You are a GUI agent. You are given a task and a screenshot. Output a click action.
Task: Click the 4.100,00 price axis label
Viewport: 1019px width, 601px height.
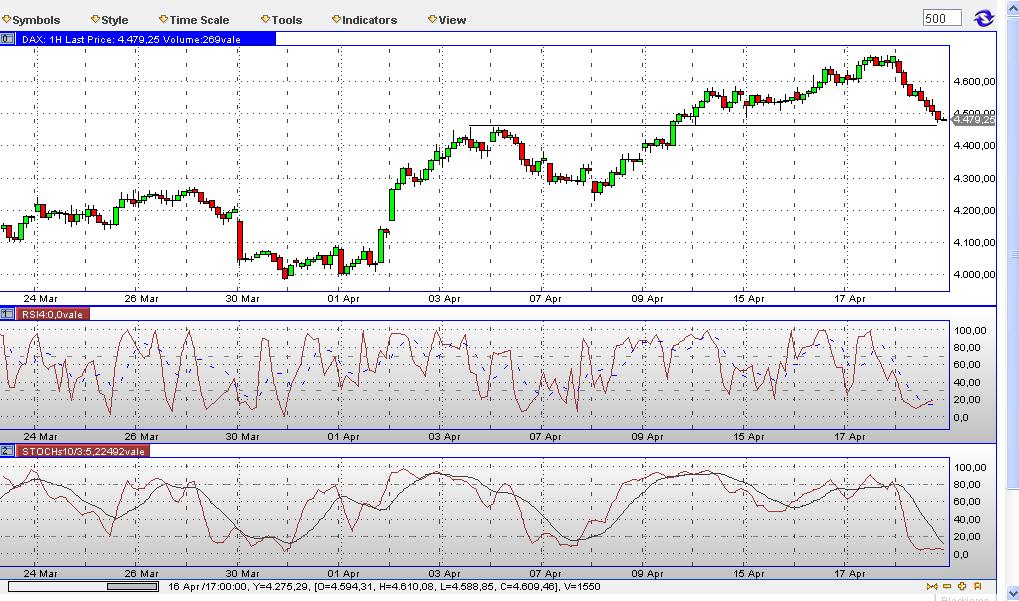(974, 242)
